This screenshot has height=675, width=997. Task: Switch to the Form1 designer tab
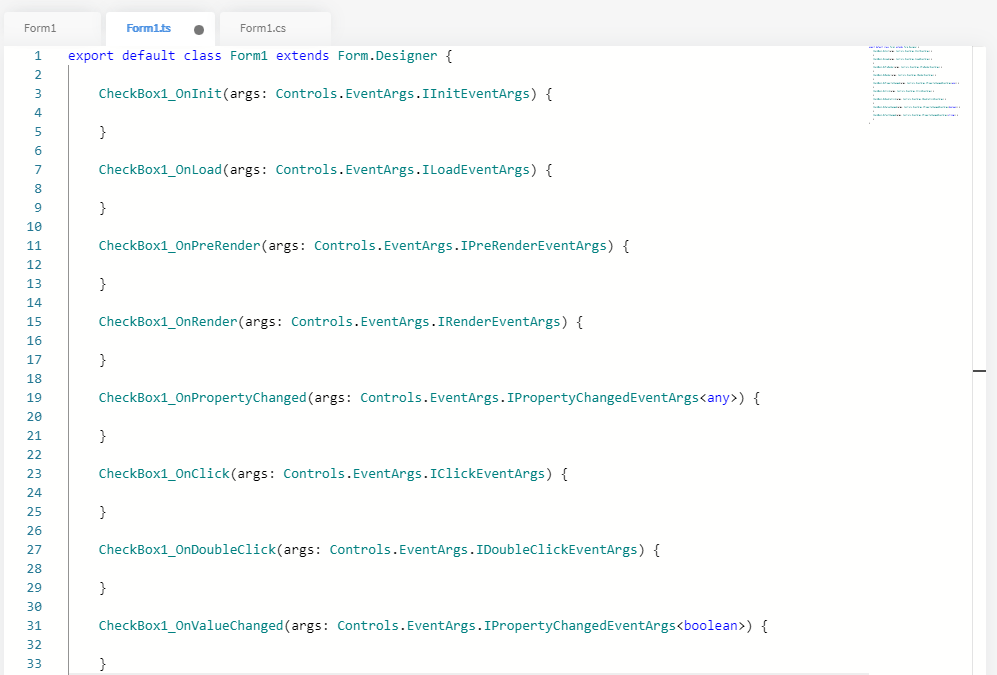click(x=41, y=28)
